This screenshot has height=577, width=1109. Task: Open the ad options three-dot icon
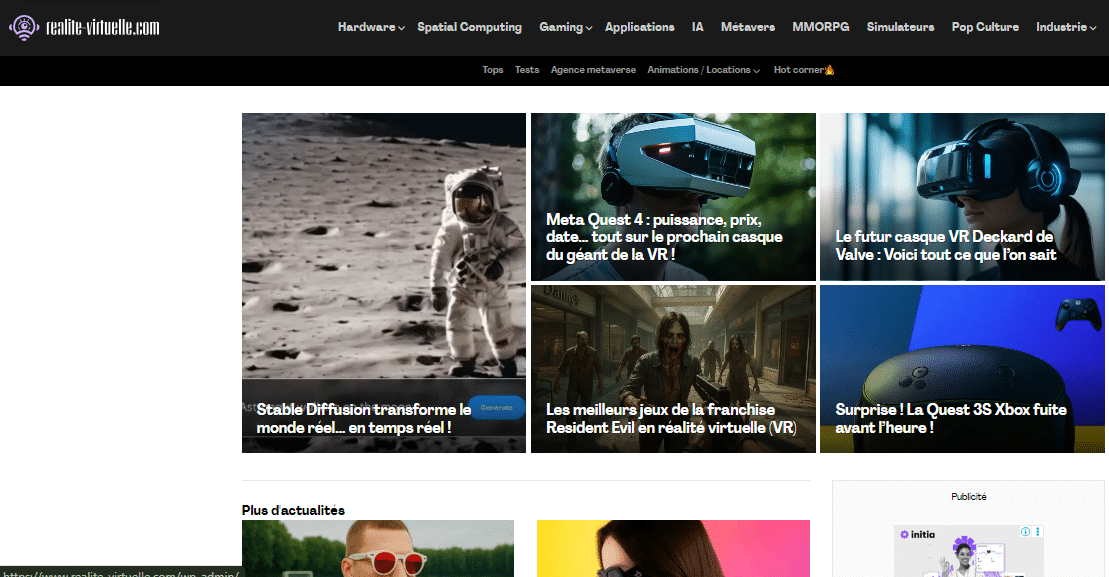(1038, 532)
